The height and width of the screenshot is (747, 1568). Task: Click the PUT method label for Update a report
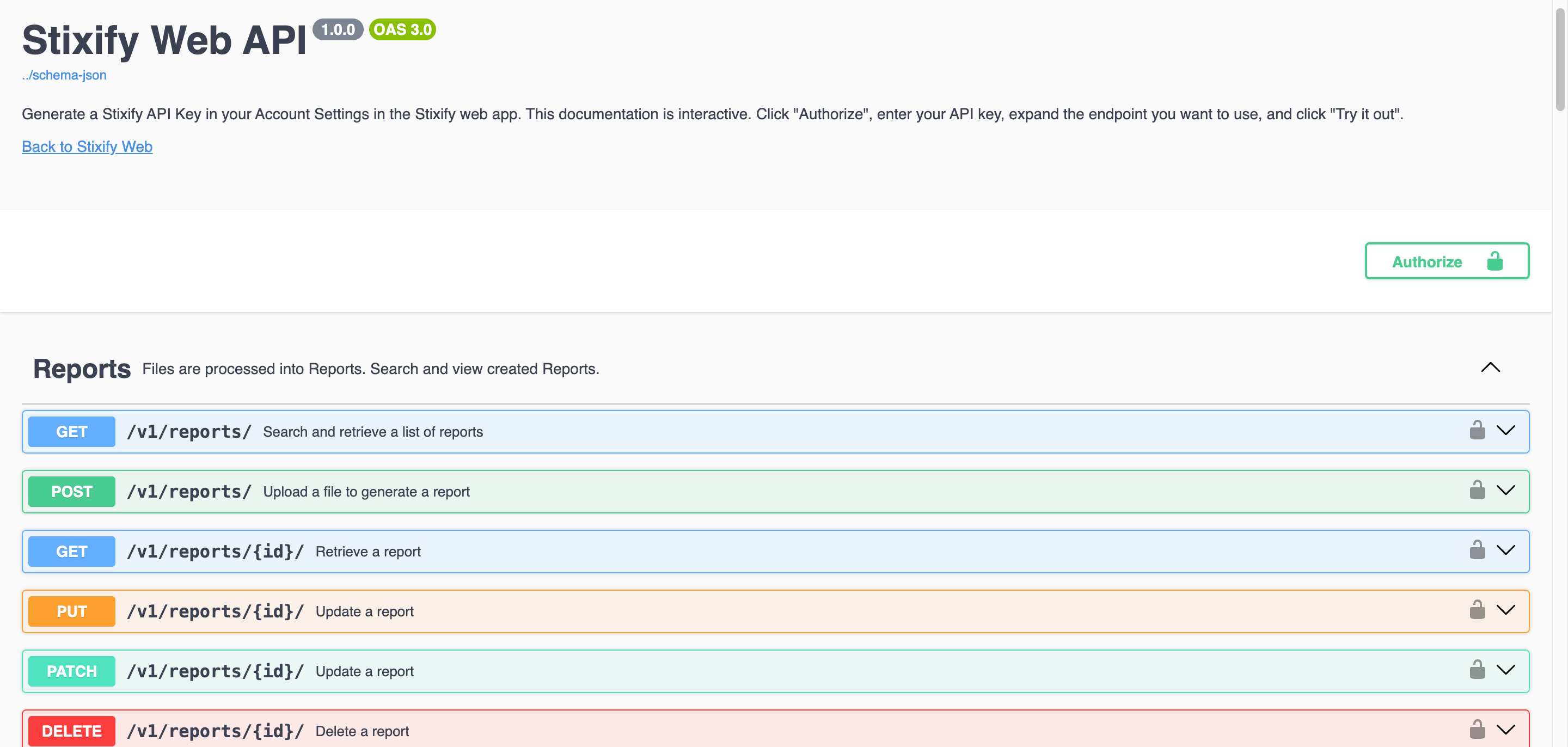[x=72, y=611]
